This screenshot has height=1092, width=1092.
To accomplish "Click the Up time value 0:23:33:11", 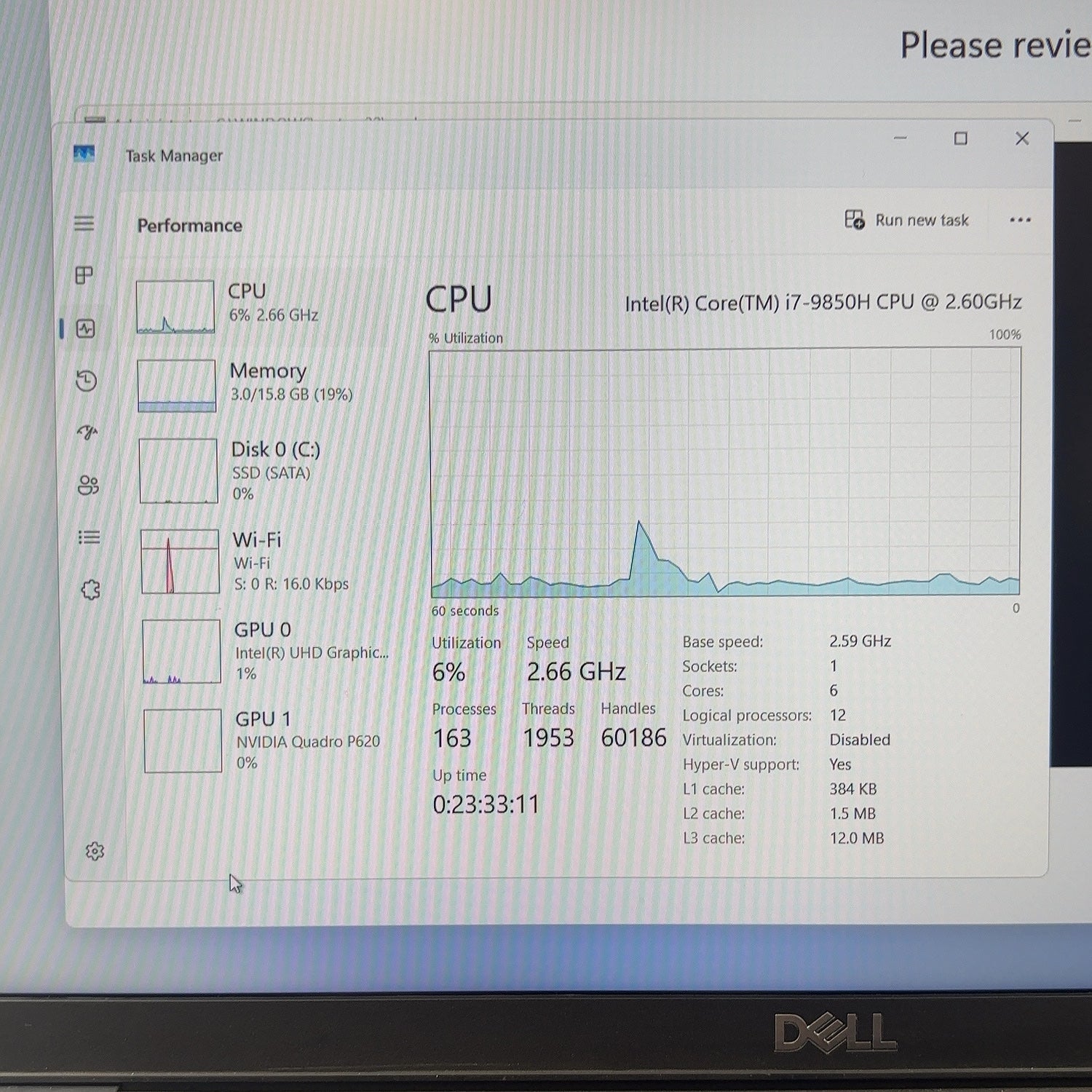I will click(486, 804).
